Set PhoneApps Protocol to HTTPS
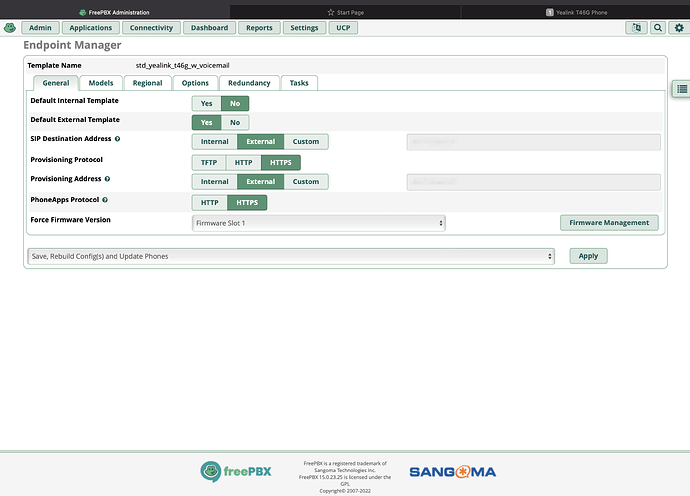Image resolution: width=690 pixels, height=496 pixels. [247, 202]
